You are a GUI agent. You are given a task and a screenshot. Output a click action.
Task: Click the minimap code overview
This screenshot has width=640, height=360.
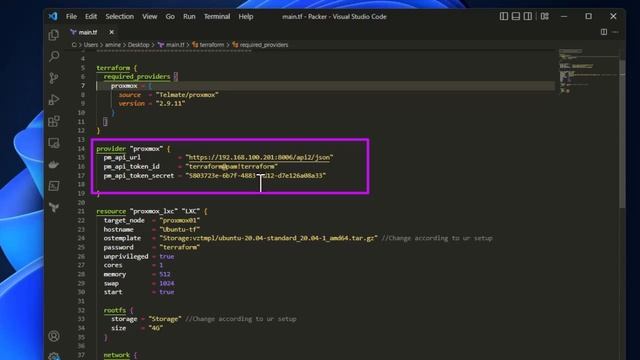(x=588, y=71)
